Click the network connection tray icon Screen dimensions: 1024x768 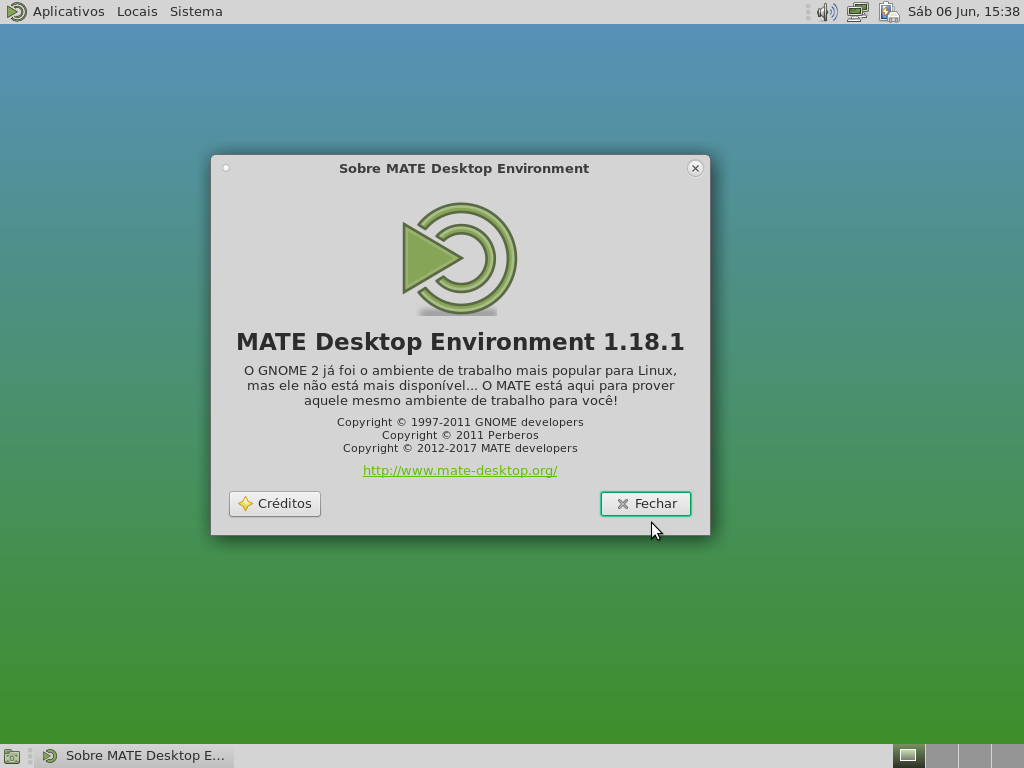pos(857,12)
